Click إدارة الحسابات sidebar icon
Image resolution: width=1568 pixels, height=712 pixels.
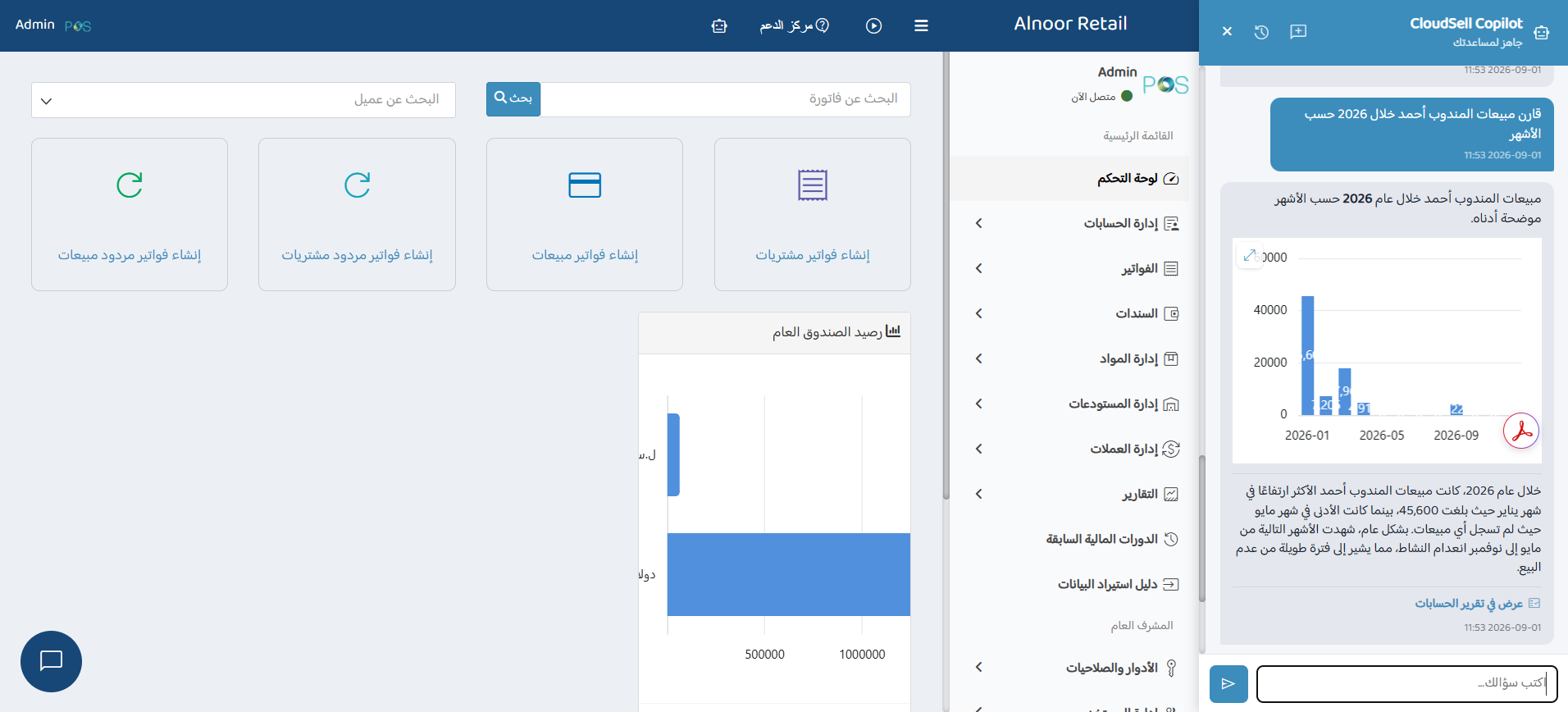tap(1171, 223)
